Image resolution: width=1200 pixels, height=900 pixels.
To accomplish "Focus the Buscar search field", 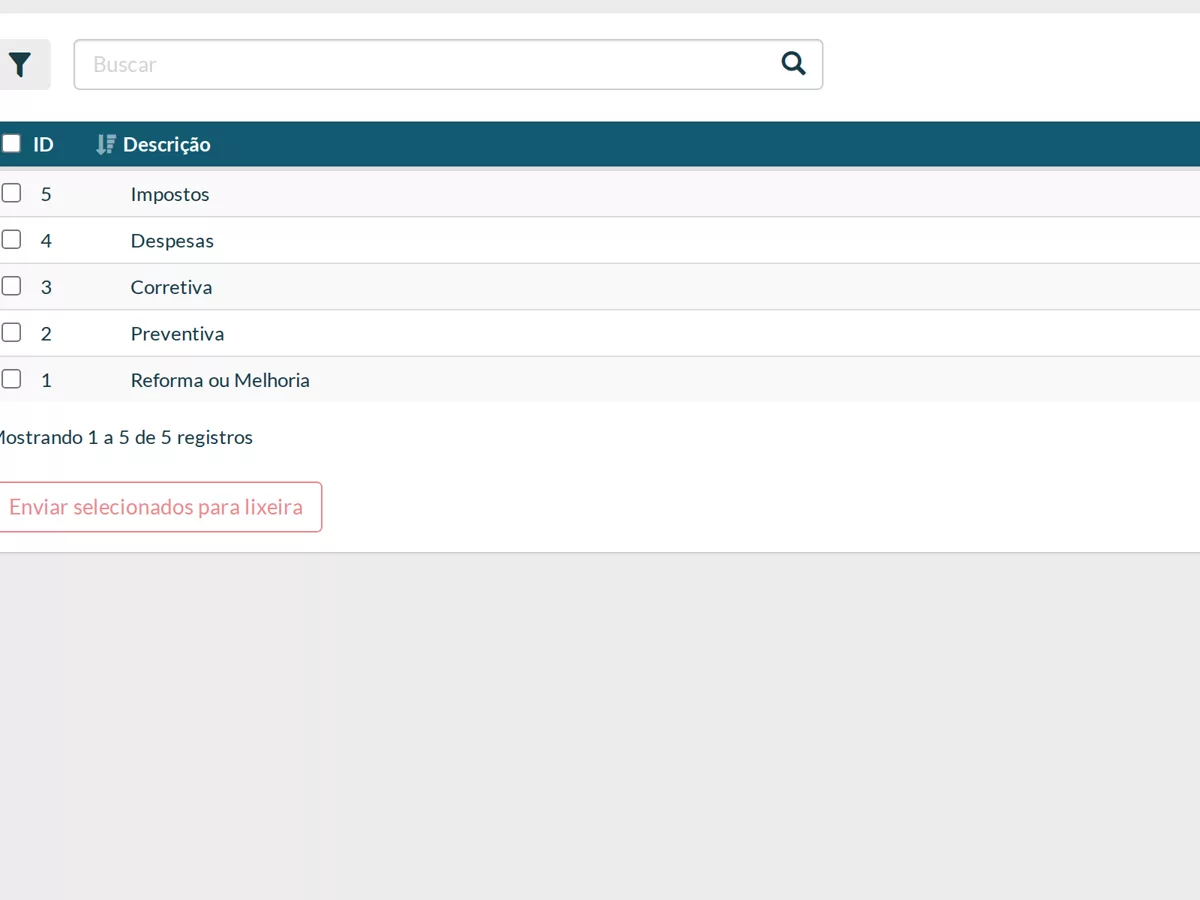I will coord(448,65).
